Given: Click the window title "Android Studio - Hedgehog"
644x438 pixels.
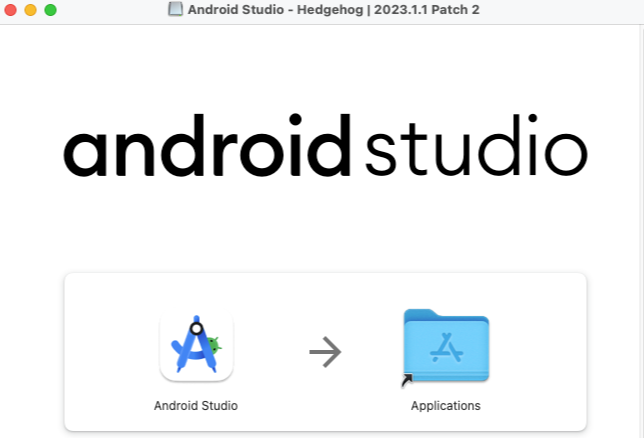Looking at the screenshot, I should (275, 9).
